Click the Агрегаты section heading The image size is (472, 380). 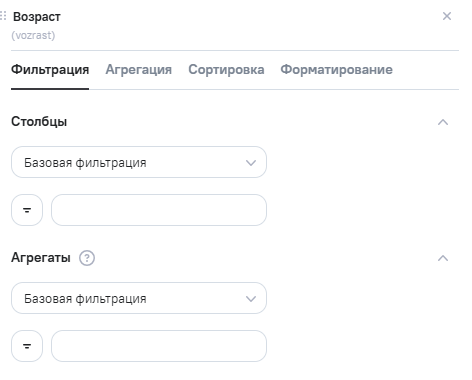pyautogui.click(x=41, y=258)
